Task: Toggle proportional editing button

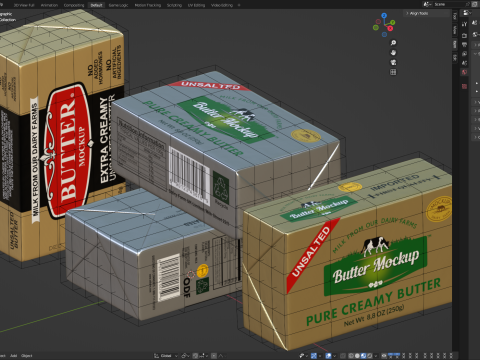Action: pos(214,356)
